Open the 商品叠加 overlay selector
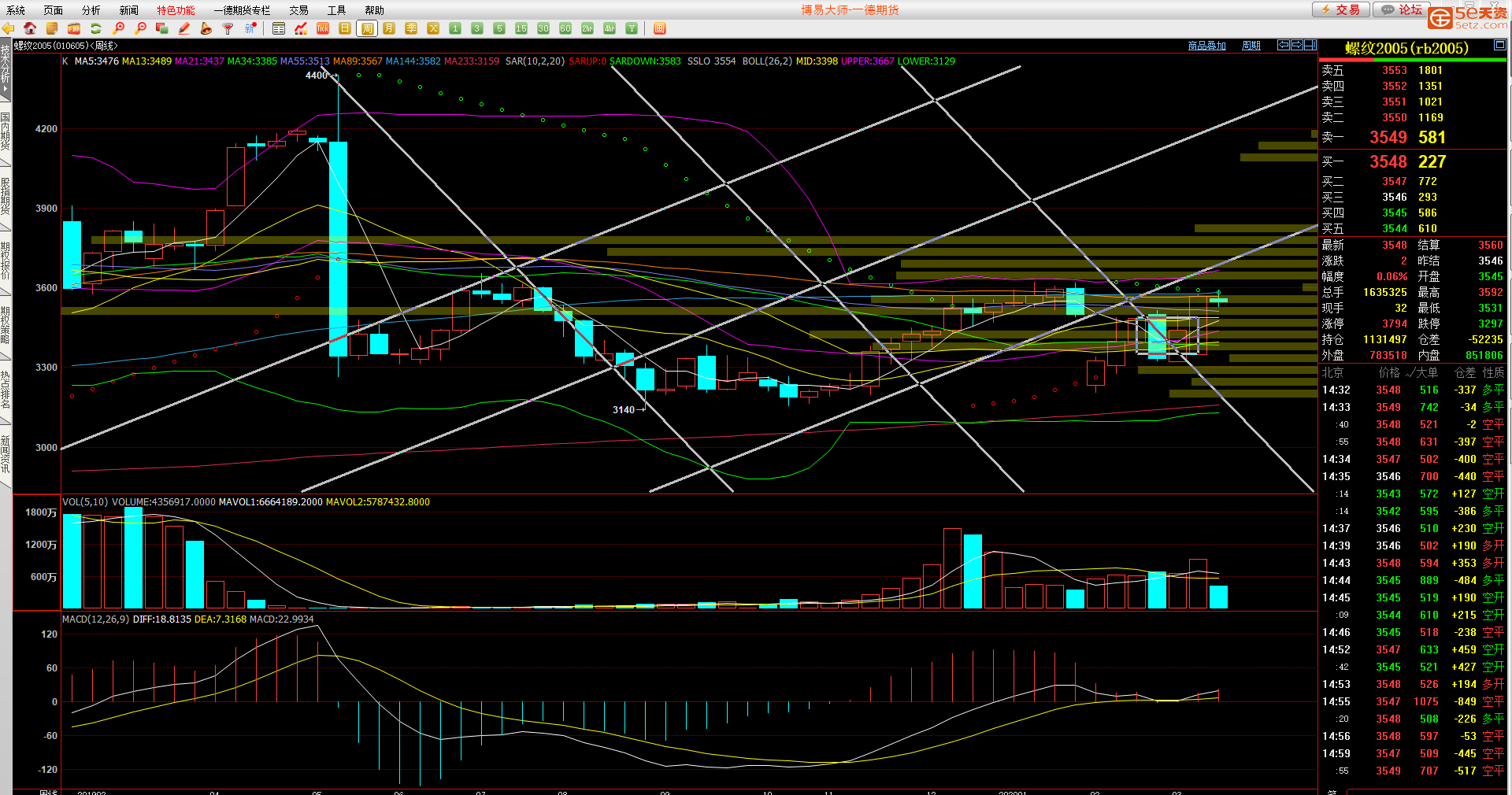The image size is (1512, 795). 1206,46
